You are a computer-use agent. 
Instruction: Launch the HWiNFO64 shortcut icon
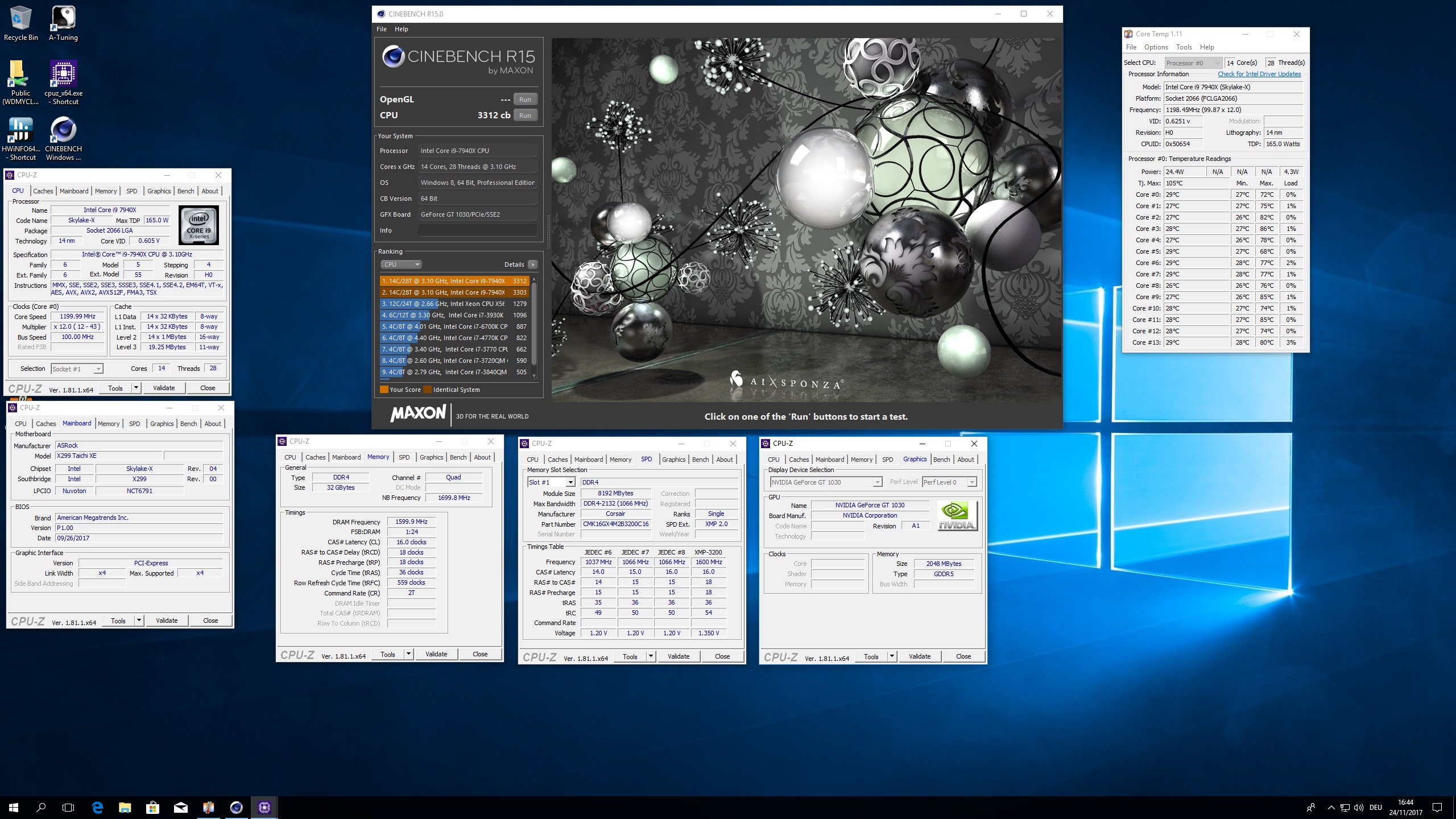click(20, 139)
